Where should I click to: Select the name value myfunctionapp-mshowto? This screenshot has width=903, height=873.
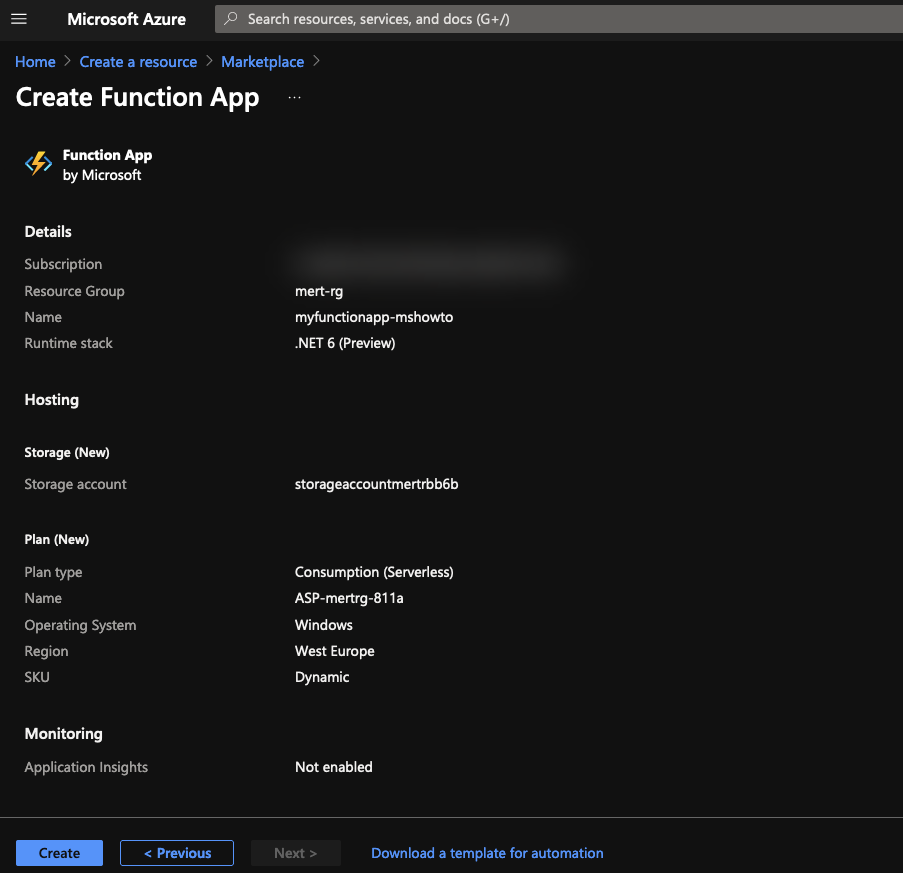pyautogui.click(x=374, y=317)
